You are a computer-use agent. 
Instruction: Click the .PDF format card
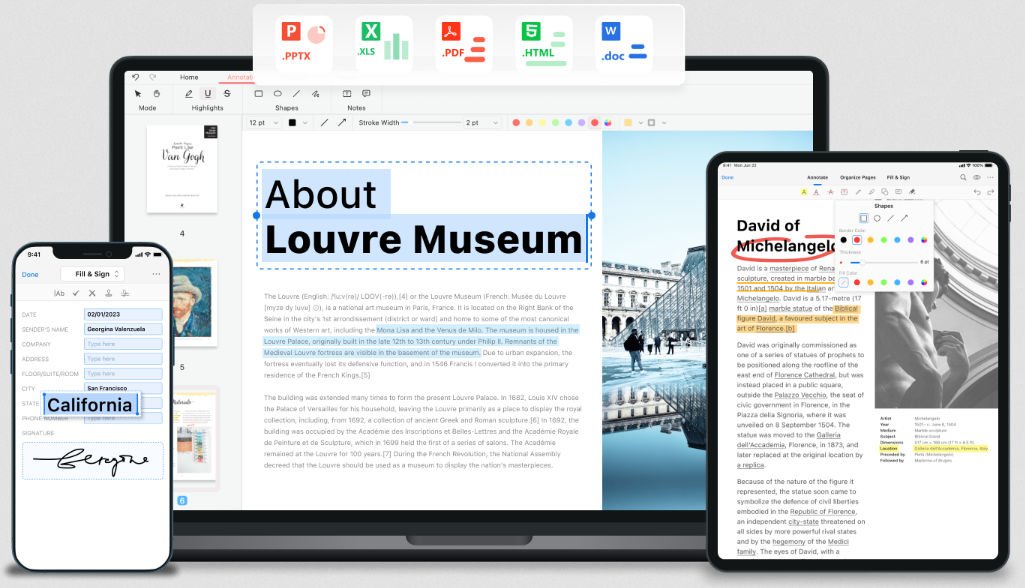pyautogui.click(x=463, y=44)
